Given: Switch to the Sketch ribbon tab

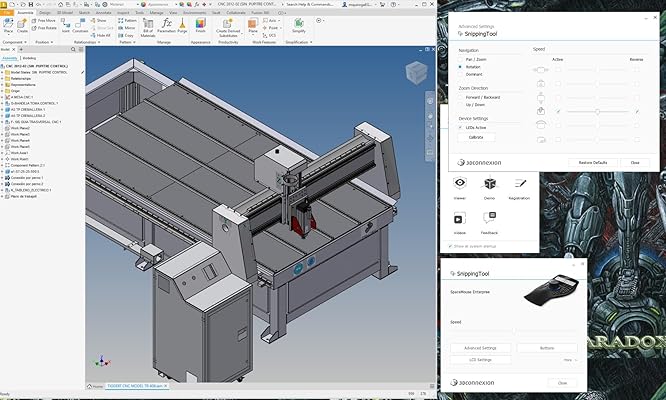Looking at the screenshot, I should 84,12.
